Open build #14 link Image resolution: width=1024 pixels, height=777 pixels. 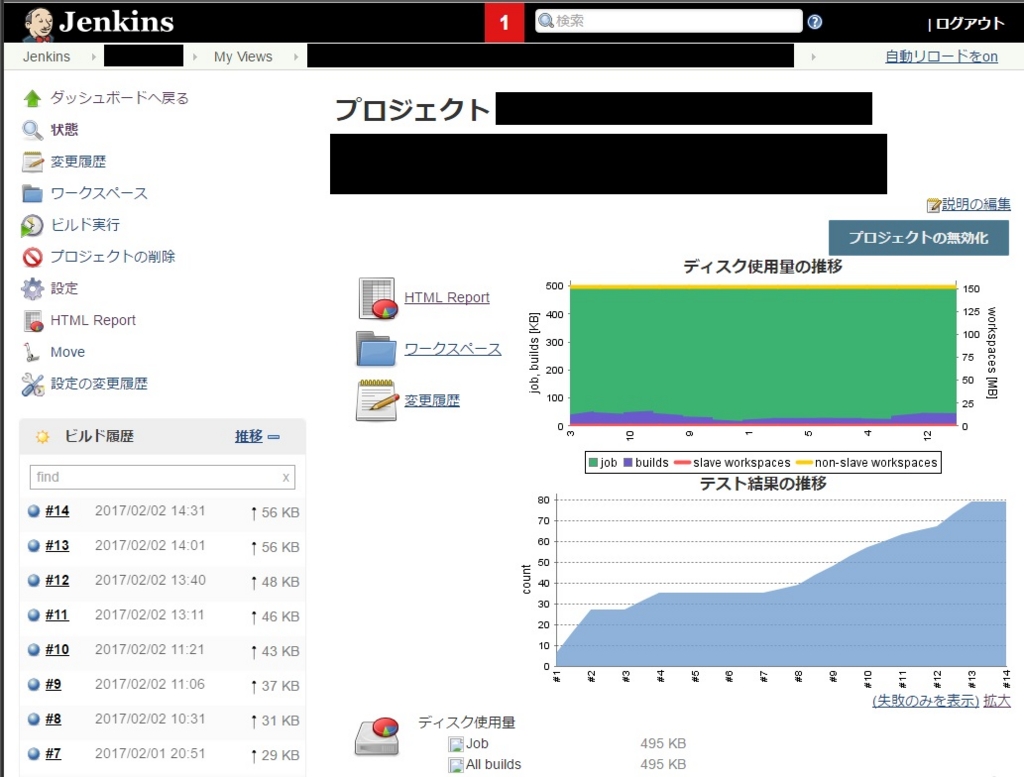(x=57, y=511)
